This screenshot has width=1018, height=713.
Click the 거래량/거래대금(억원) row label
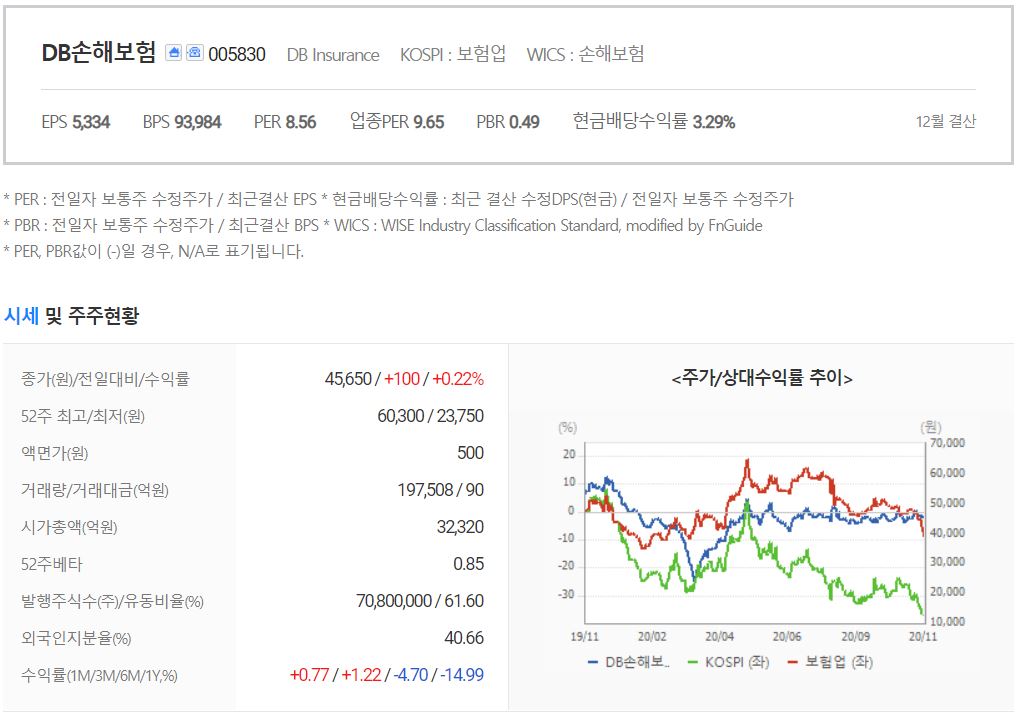[95, 490]
